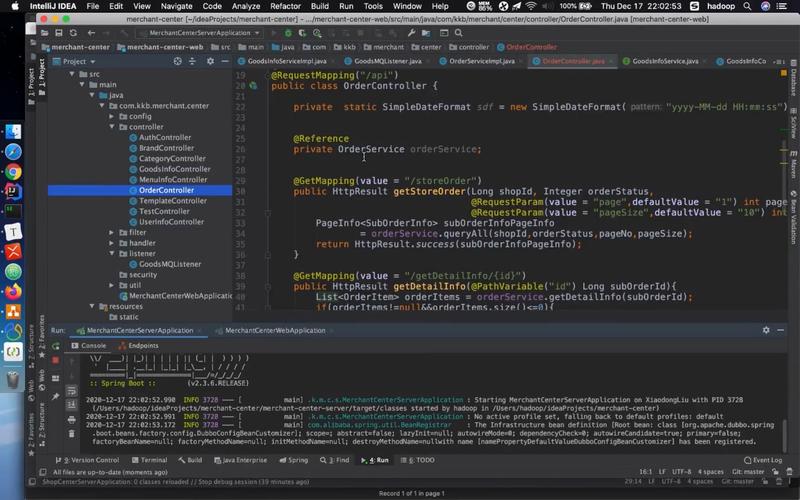Click the Rerun button in Run panel
Viewport: 800px width, 500px height.
(57, 345)
